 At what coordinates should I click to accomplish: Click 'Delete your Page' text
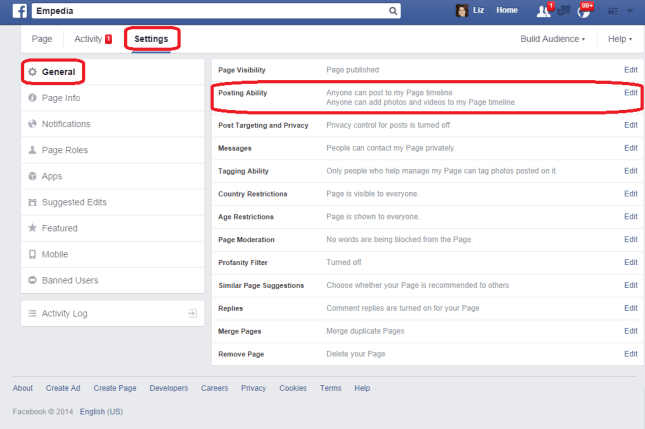point(356,354)
